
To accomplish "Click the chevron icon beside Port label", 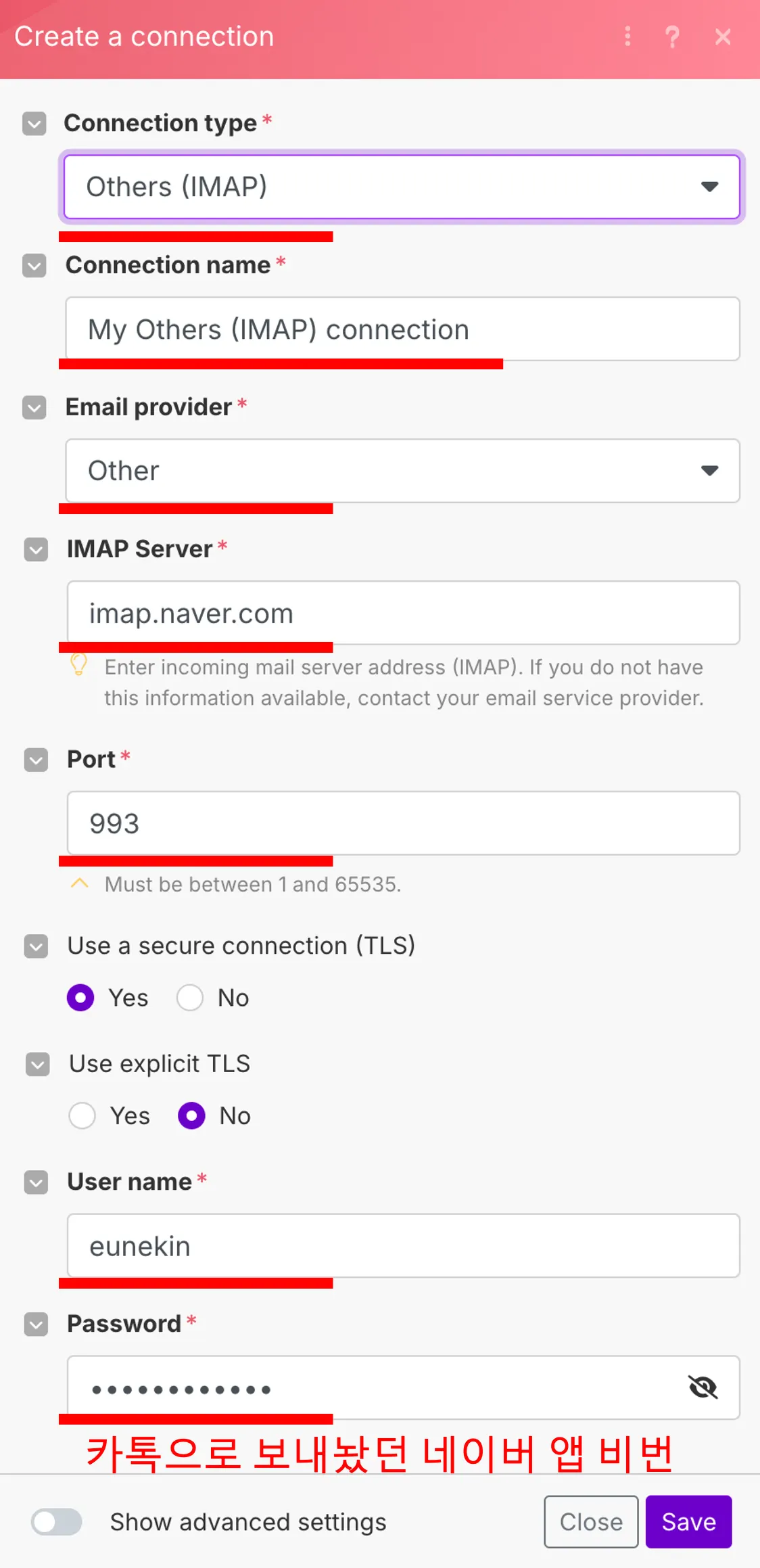I will [36, 760].
